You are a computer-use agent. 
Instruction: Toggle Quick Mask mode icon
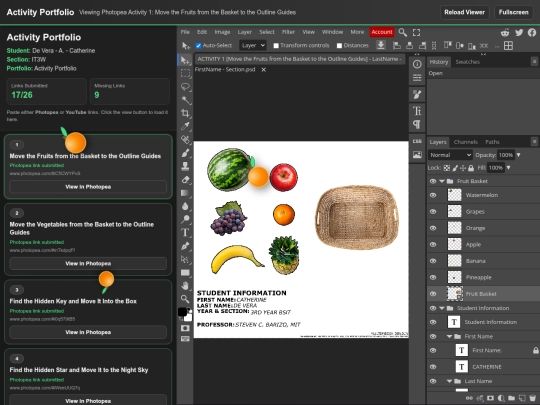tap(185, 328)
